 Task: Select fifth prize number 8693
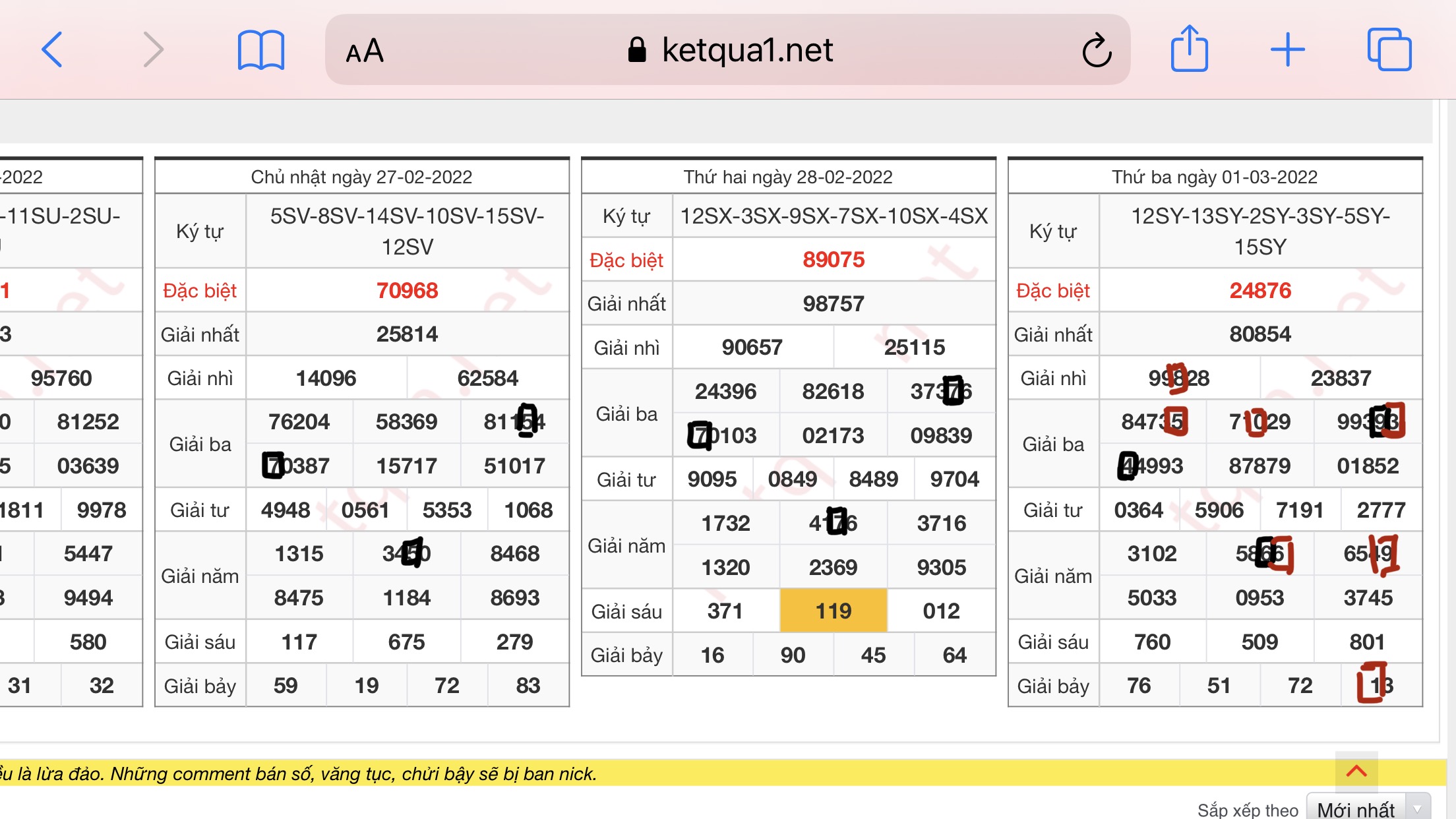[x=514, y=597]
